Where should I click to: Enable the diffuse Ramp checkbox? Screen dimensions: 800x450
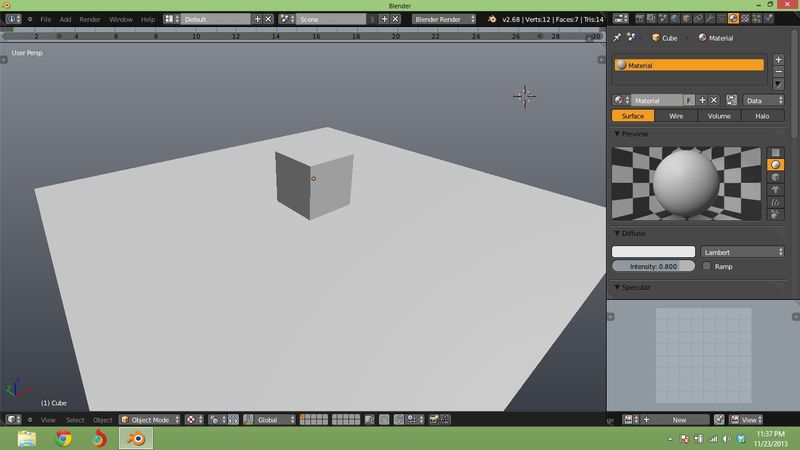coord(707,267)
